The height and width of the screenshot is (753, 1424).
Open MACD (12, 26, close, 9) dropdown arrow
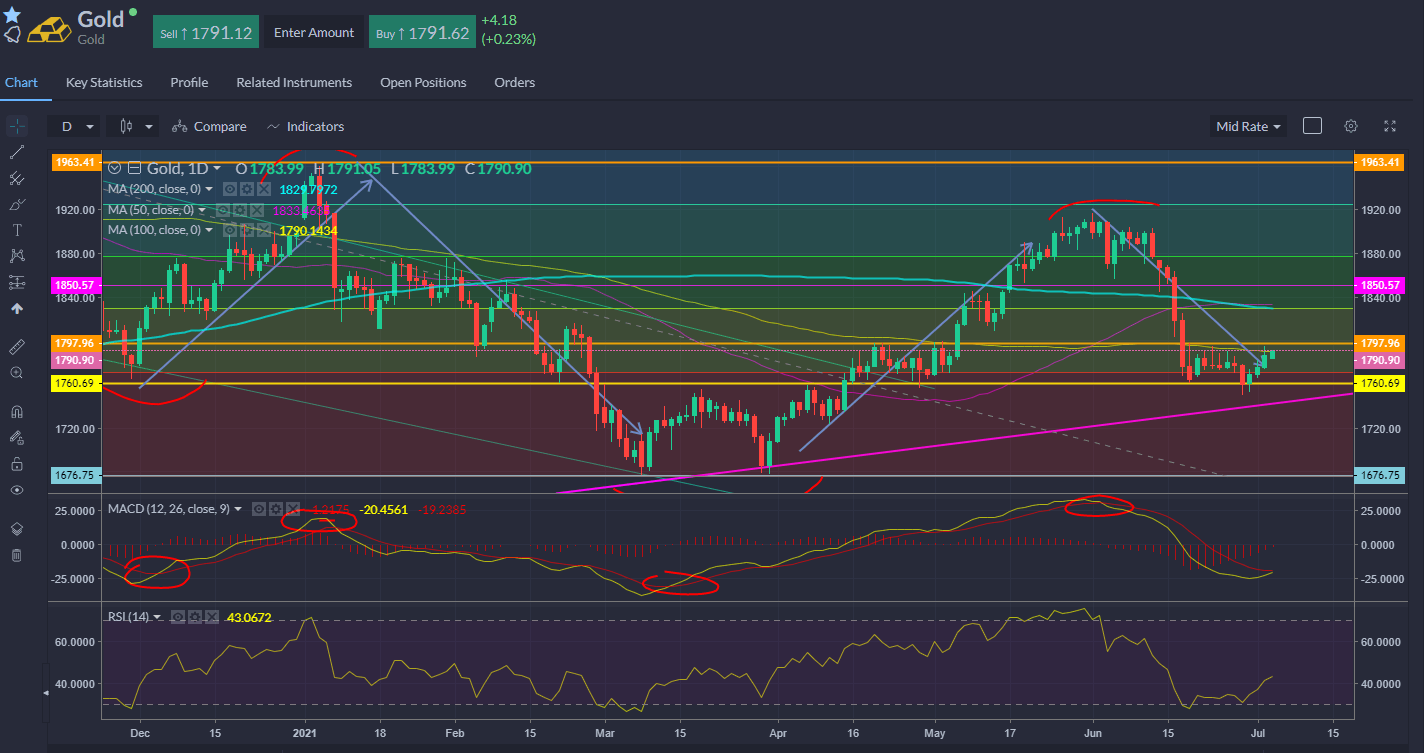(x=238, y=509)
